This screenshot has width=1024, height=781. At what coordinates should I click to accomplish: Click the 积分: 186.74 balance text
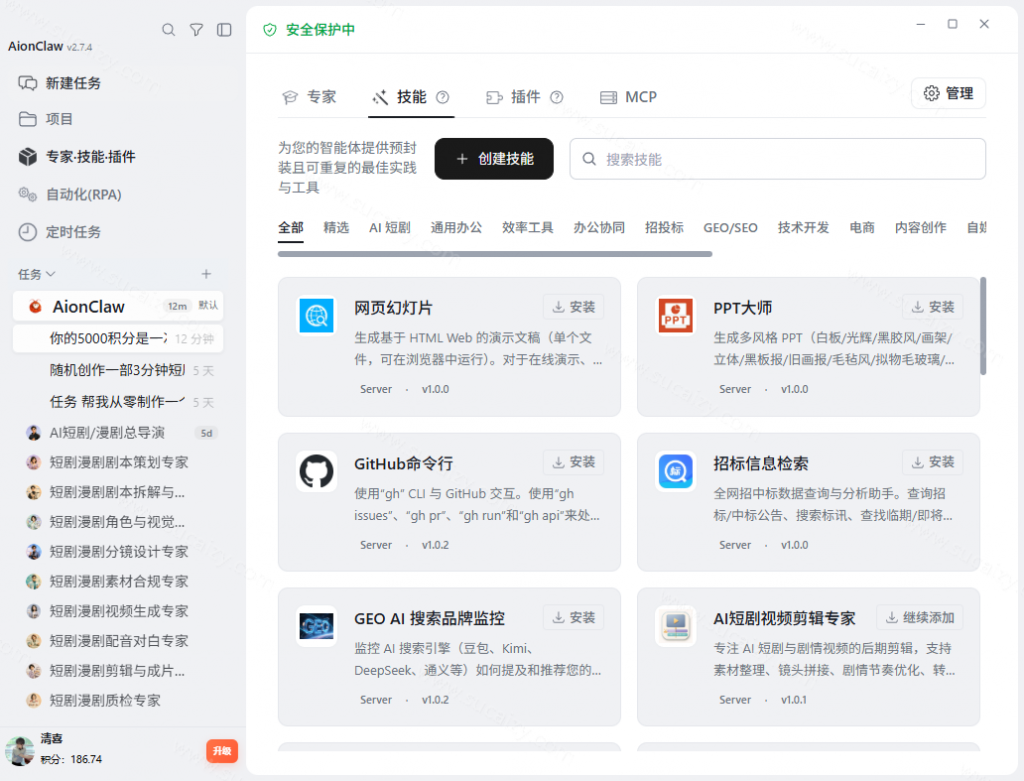(x=71, y=759)
